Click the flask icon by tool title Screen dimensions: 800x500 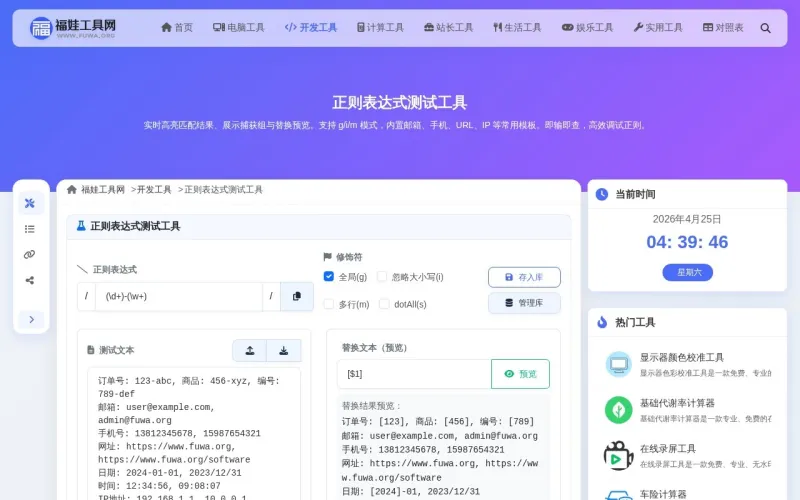[x=81, y=226]
